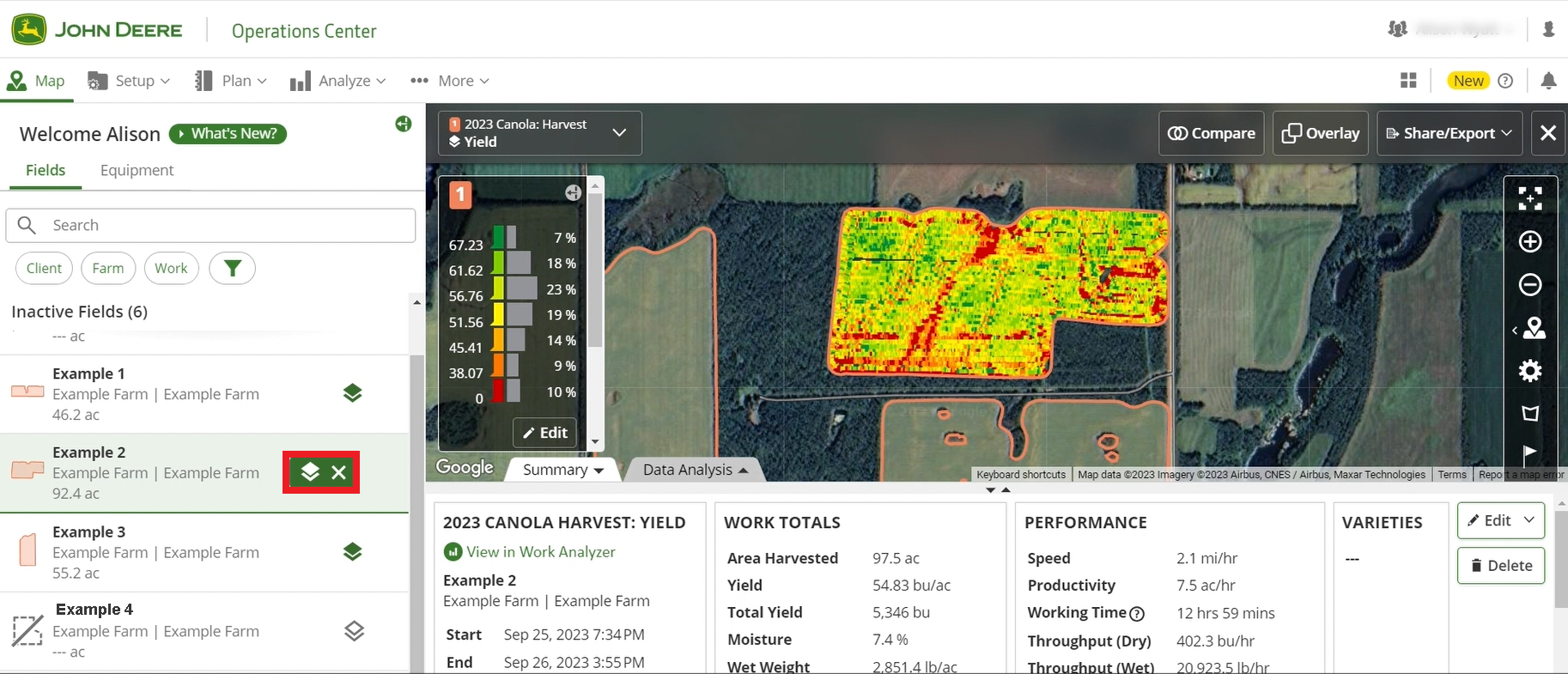Expand the Data Analysis panel
Image resolution: width=1568 pixels, height=674 pixels.
695,470
